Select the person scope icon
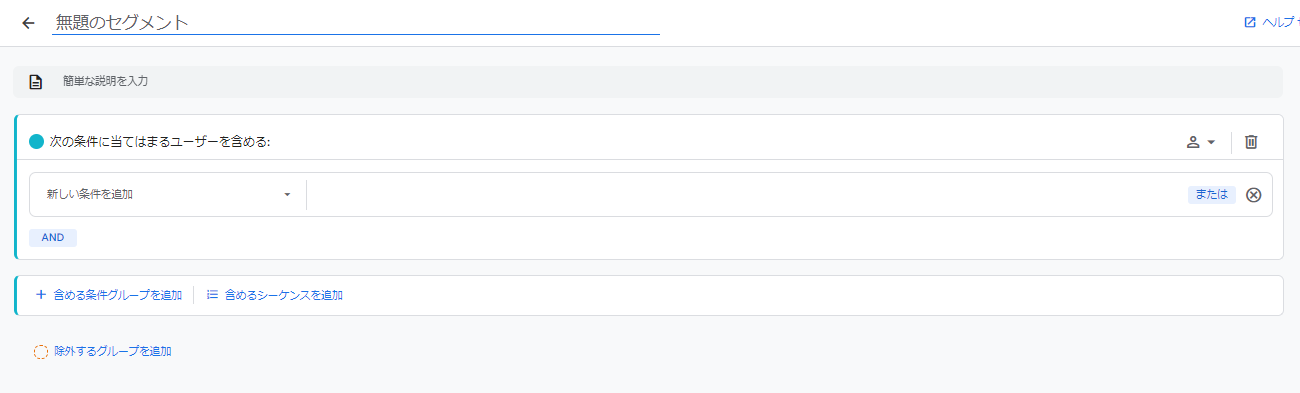1300x393 pixels. 1193,142
